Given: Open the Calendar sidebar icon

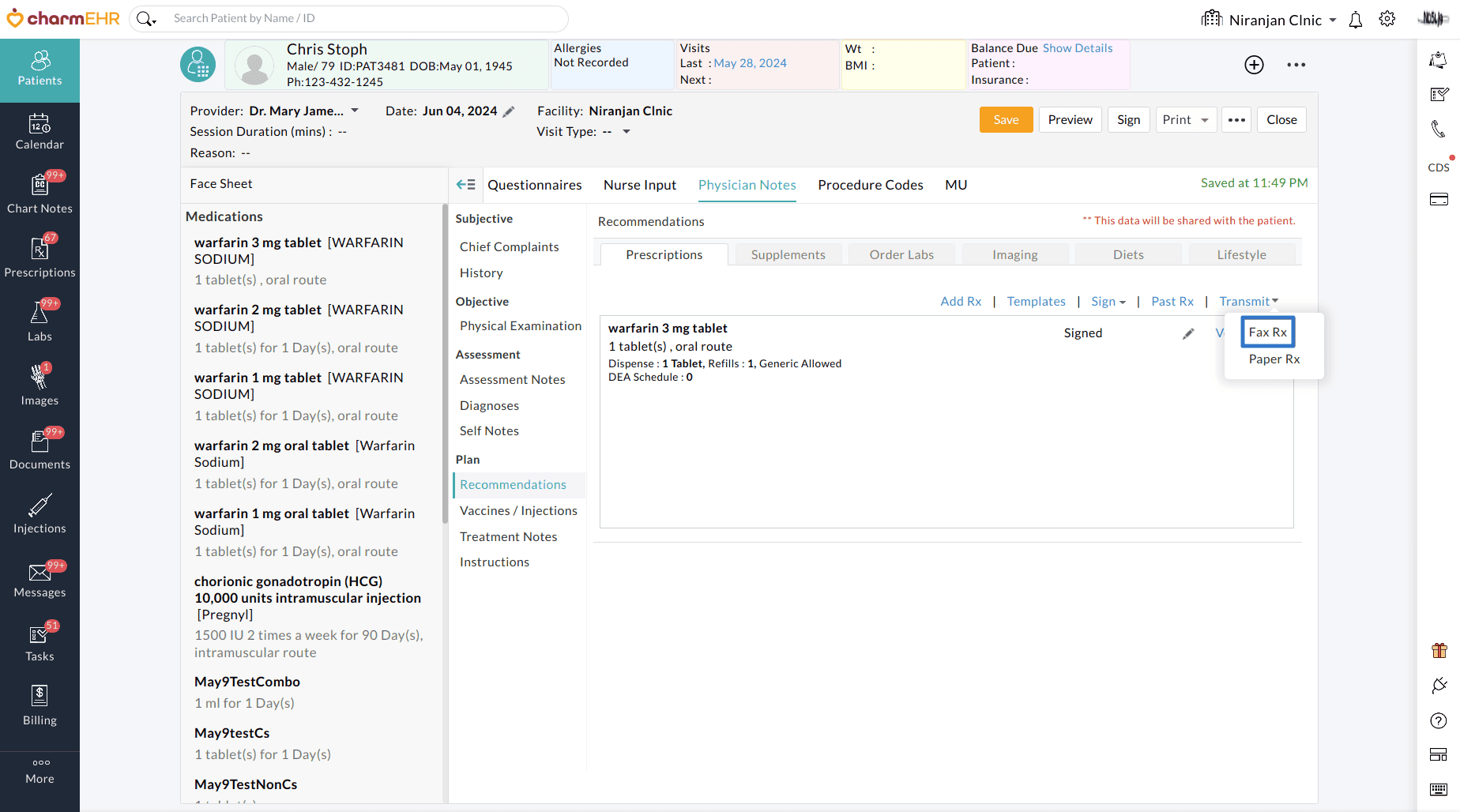Looking at the screenshot, I should click(x=40, y=132).
